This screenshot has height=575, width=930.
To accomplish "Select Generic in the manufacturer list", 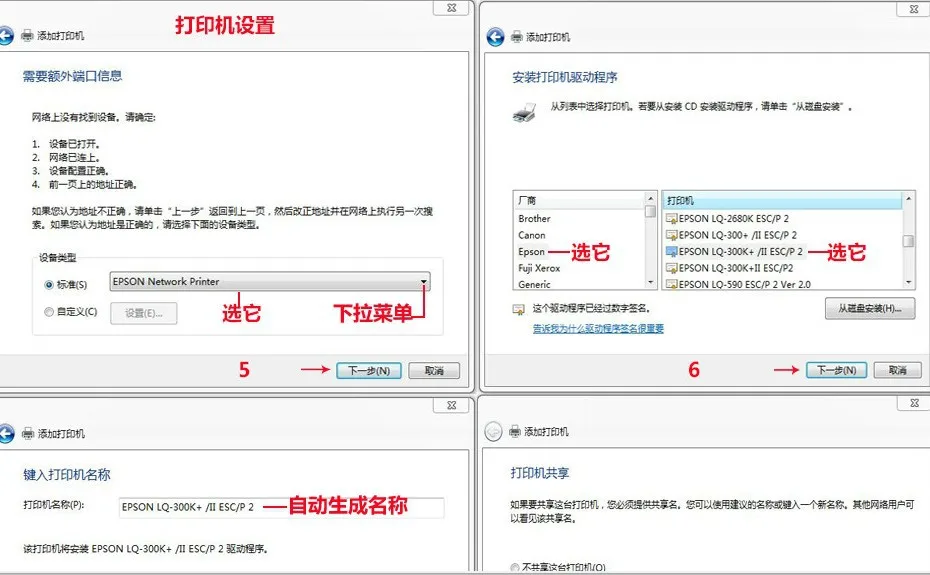I will pyautogui.click(x=534, y=285).
